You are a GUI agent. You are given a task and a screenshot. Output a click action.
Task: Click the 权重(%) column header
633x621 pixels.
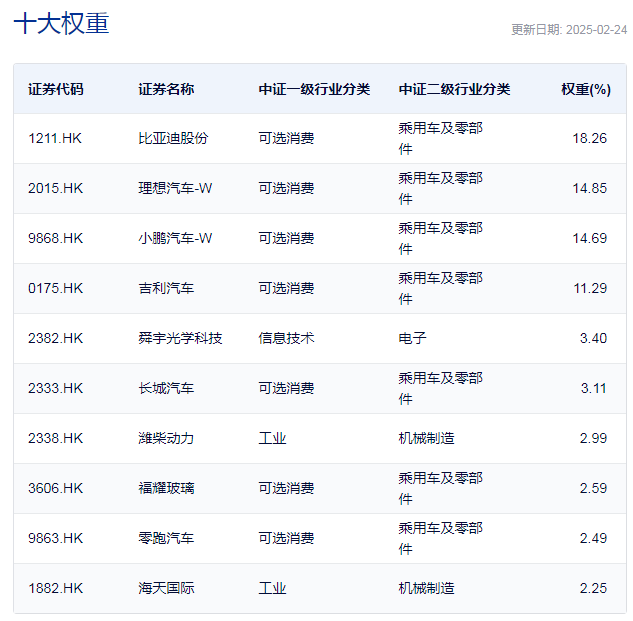pos(585,89)
